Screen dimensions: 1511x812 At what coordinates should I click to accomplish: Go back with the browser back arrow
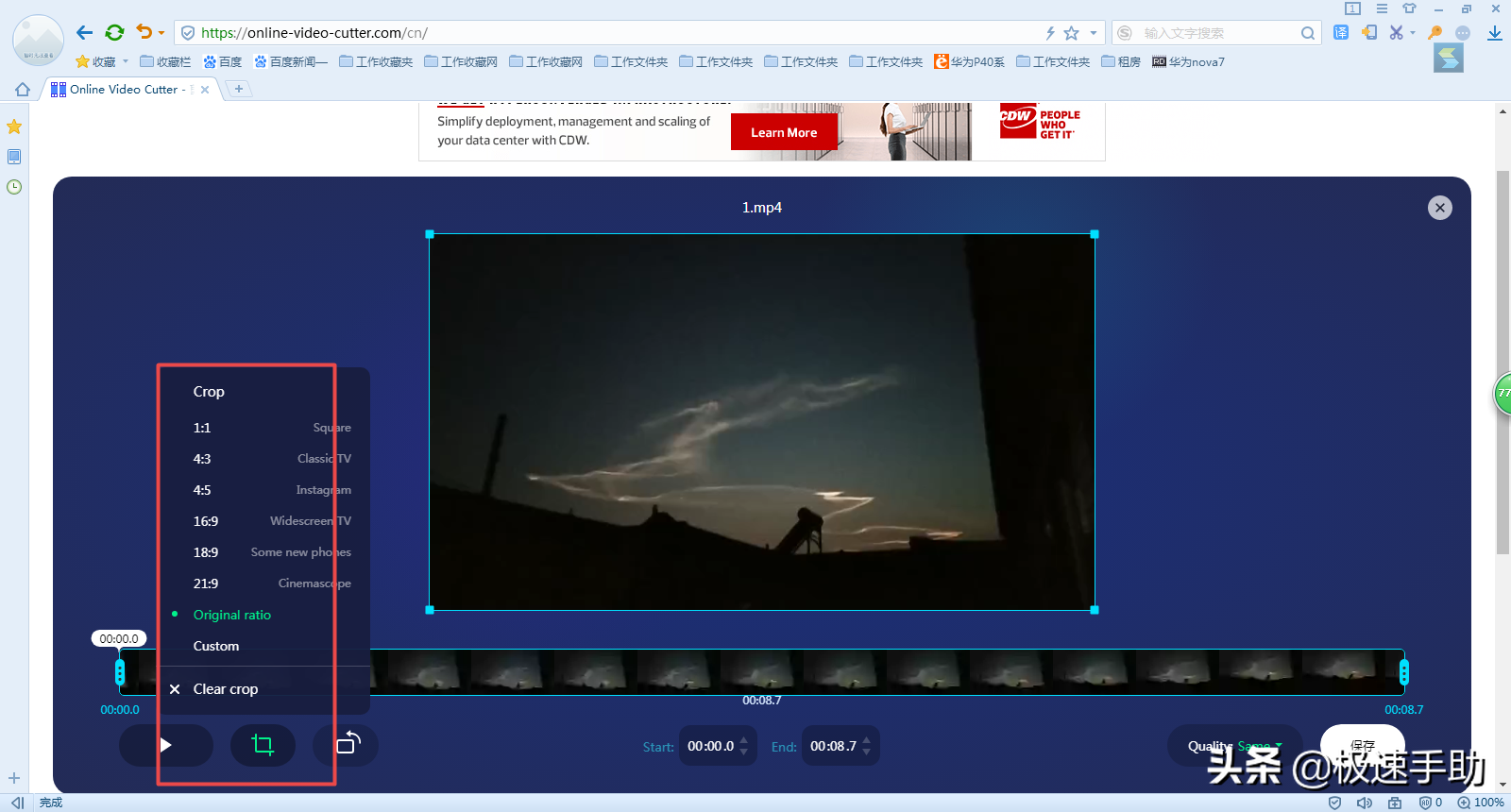click(84, 32)
